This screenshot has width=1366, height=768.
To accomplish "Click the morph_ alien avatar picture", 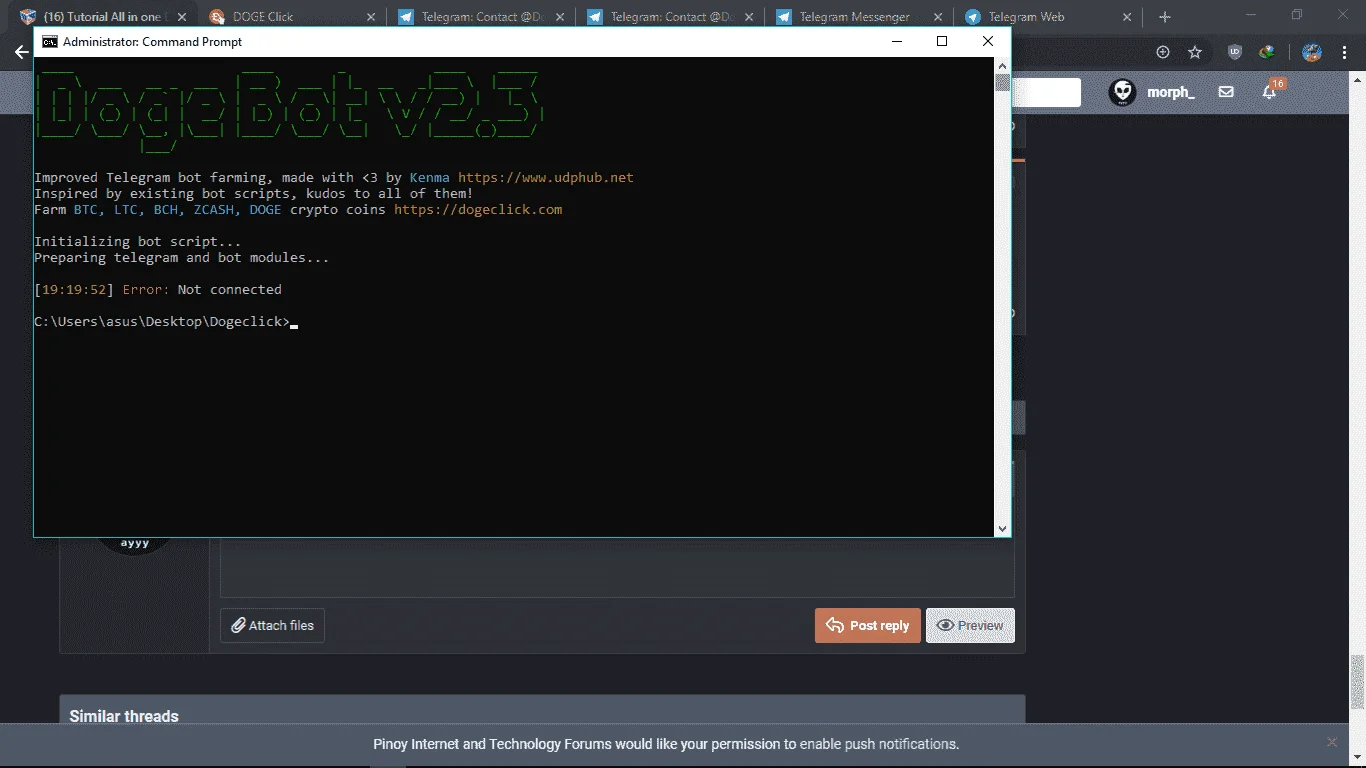I will 1123,92.
